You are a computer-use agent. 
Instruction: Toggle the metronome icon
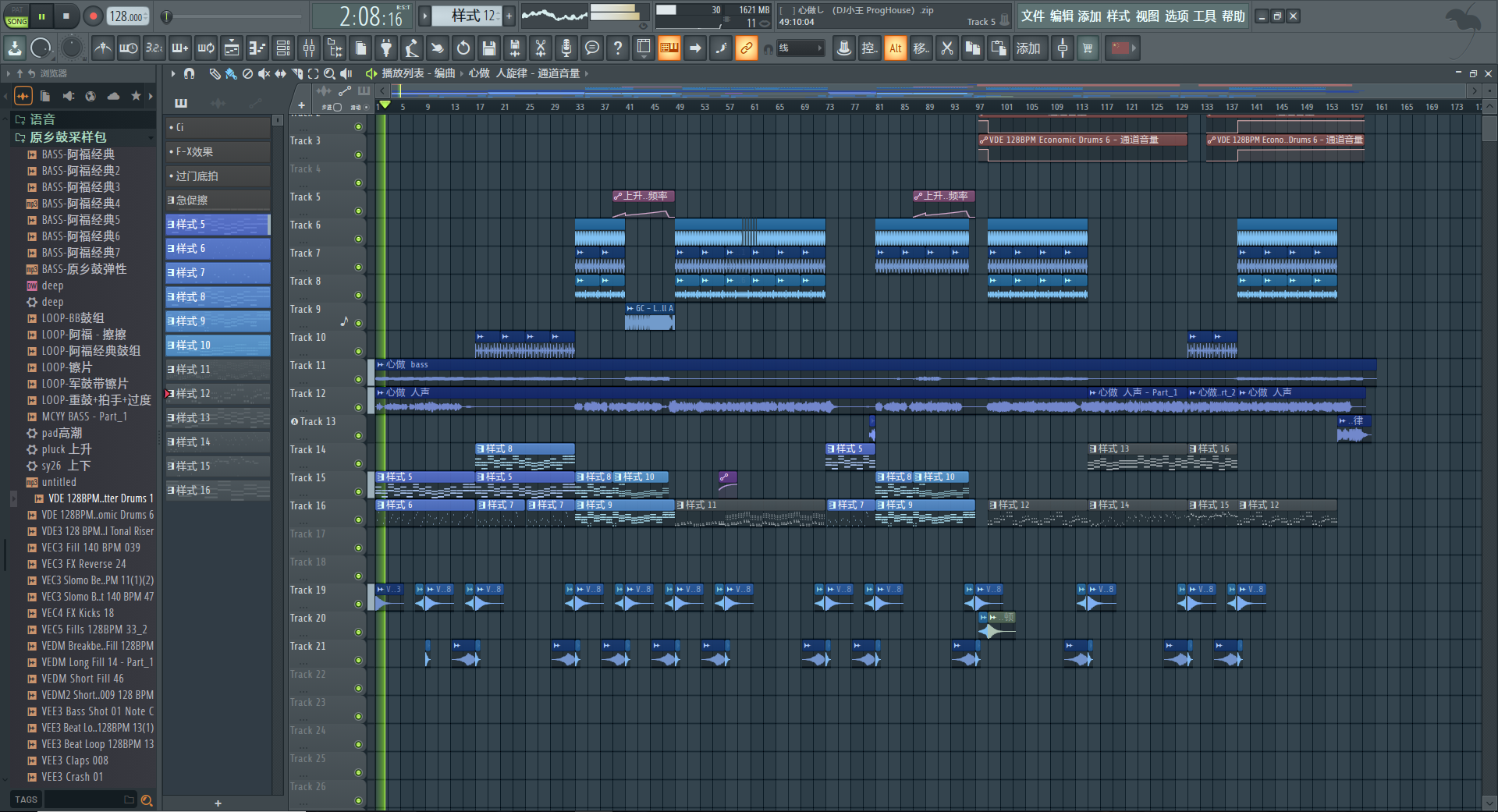click(102, 48)
